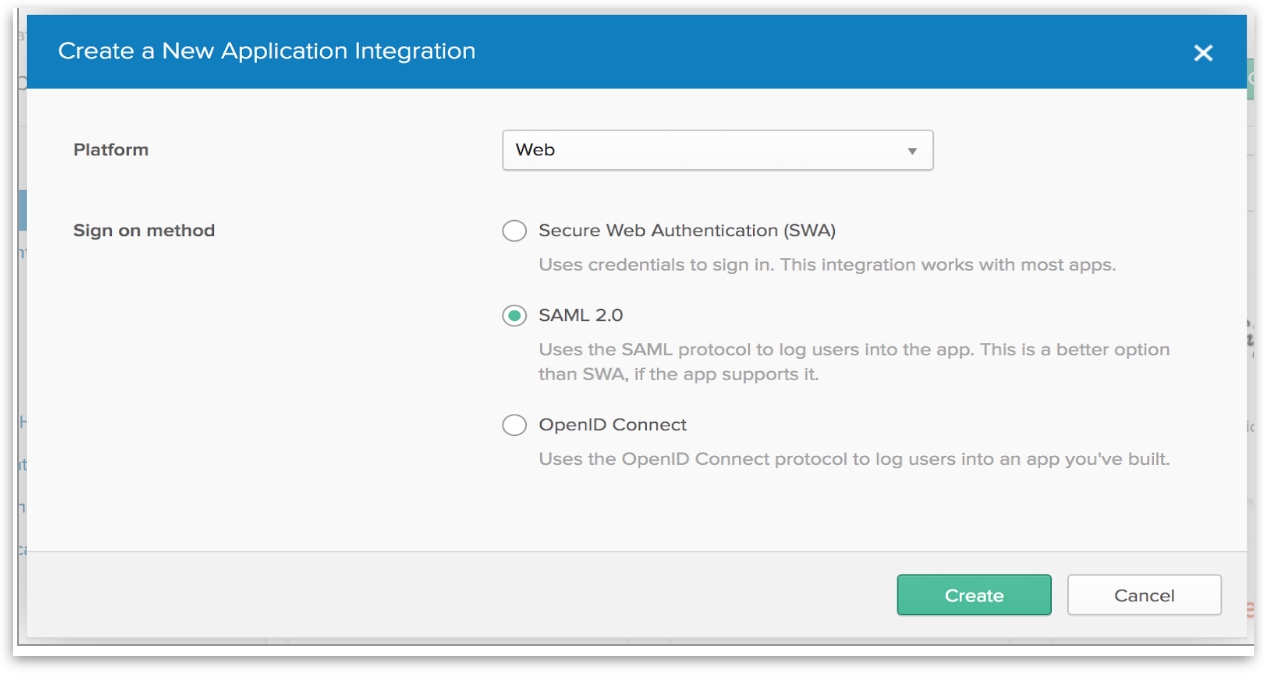Image resolution: width=1267 pixels, height=675 pixels.
Task: Select the Secure Web Authentication radio button
Action: [x=514, y=231]
